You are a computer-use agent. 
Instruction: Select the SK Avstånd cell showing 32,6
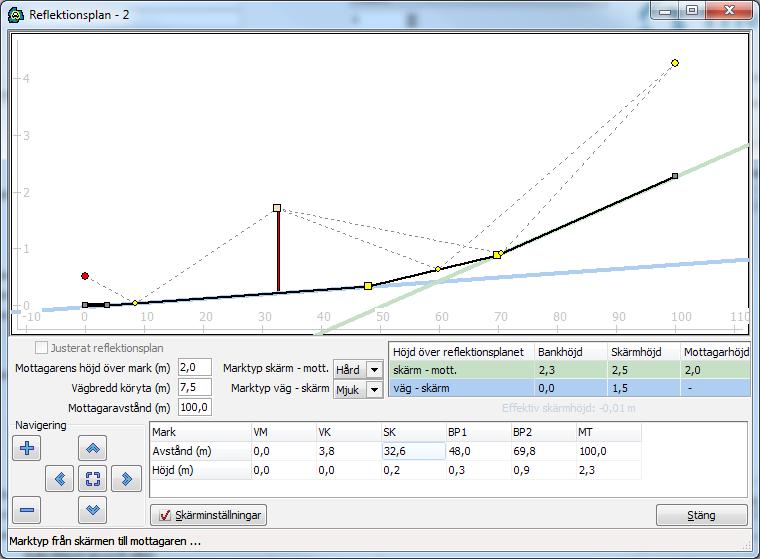pyautogui.click(x=413, y=451)
